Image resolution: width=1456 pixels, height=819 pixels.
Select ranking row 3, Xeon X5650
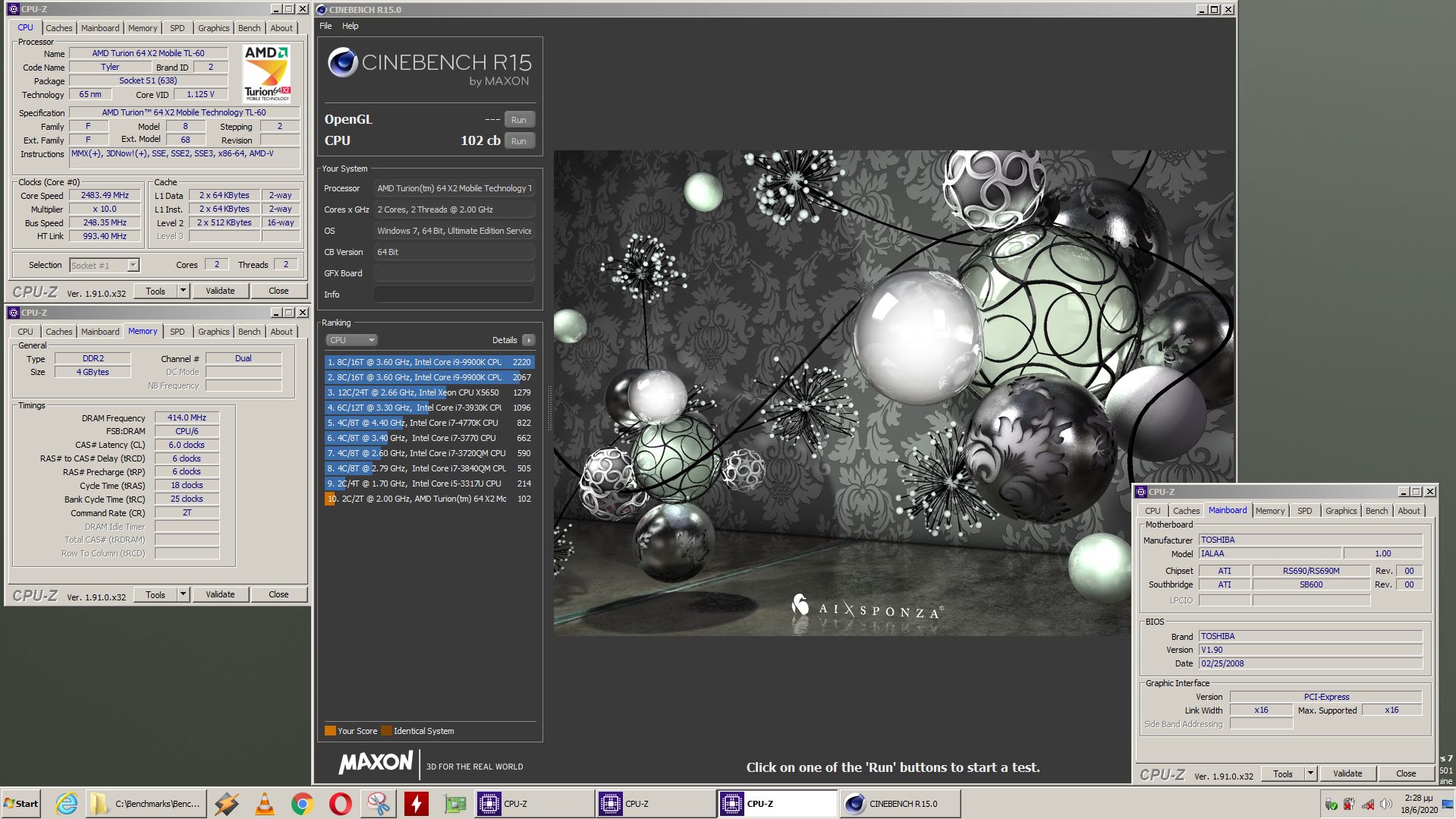pyautogui.click(x=429, y=392)
